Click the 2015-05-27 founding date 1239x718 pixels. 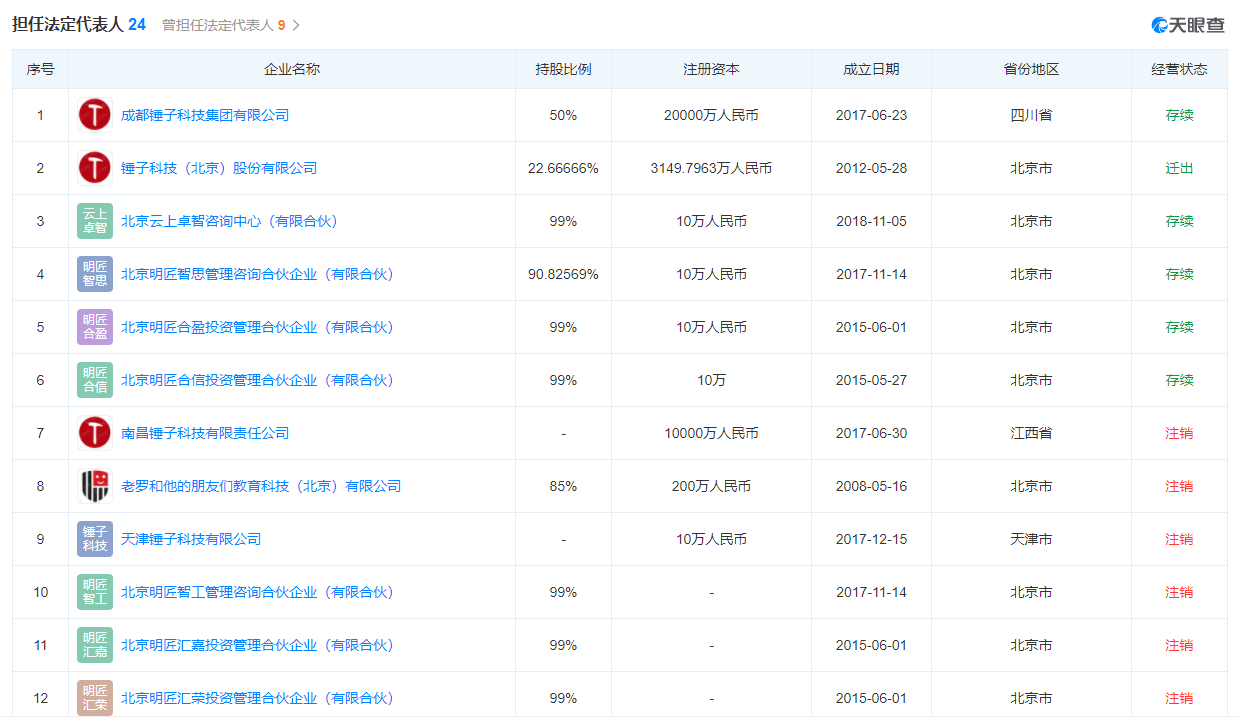pyautogui.click(x=871, y=380)
